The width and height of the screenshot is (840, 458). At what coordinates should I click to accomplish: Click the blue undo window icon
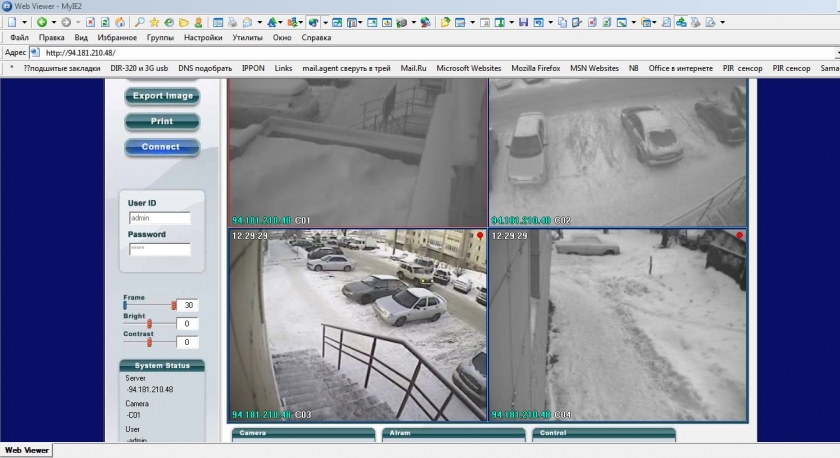pyautogui.click(x=538, y=22)
